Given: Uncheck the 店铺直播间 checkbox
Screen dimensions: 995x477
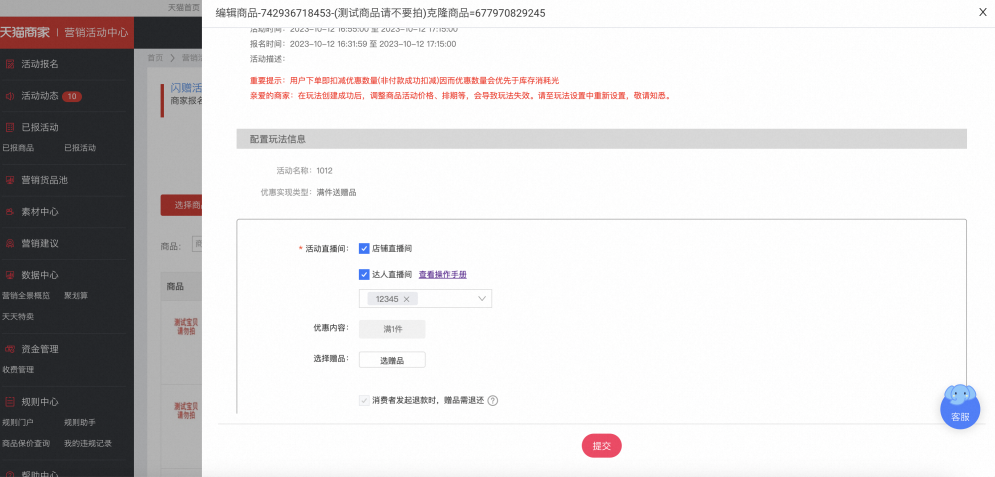Looking at the screenshot, I should click(x=364, y=249).
